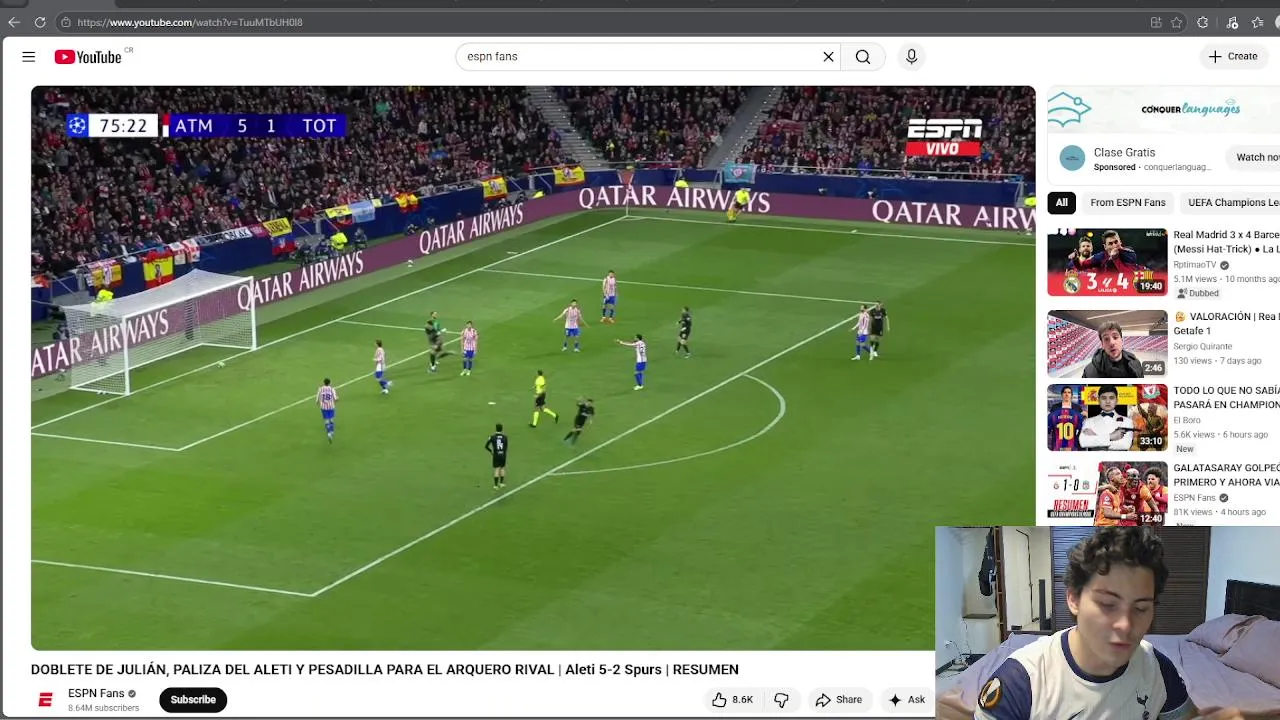Run the search with the magnifier icon
The image size is (1280, 720).
[863, 57]
